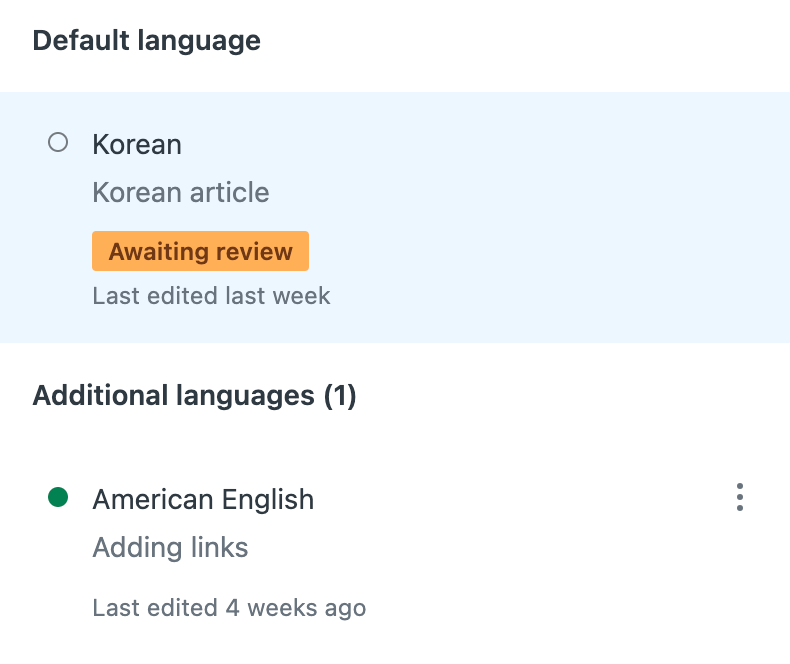Open the three-dot menu for American English
Viewport: 790px width, 664px height.
(x=739, y=497)
